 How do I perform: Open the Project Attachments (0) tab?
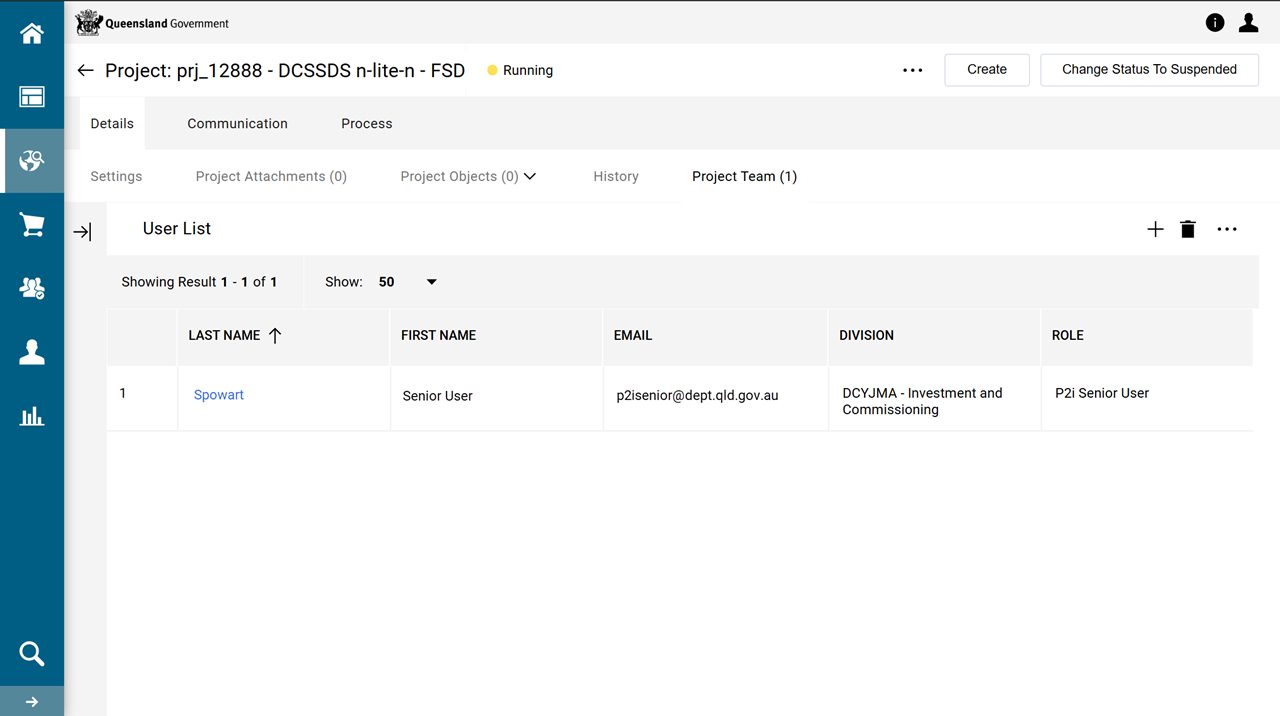(x=271, y=176)
